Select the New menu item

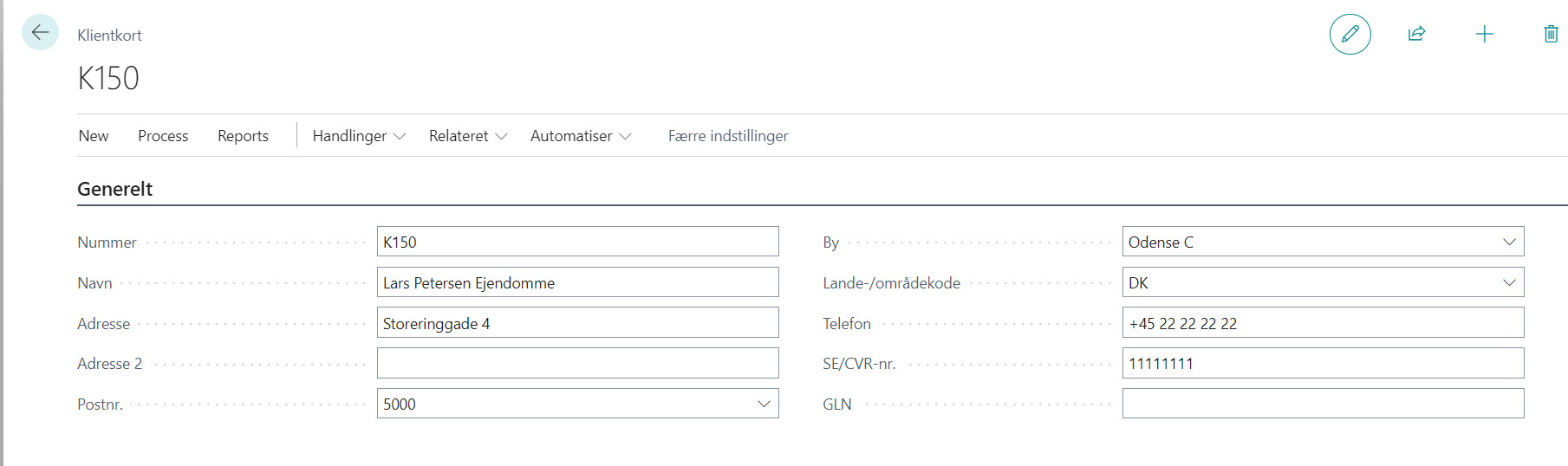click(94, 136)
